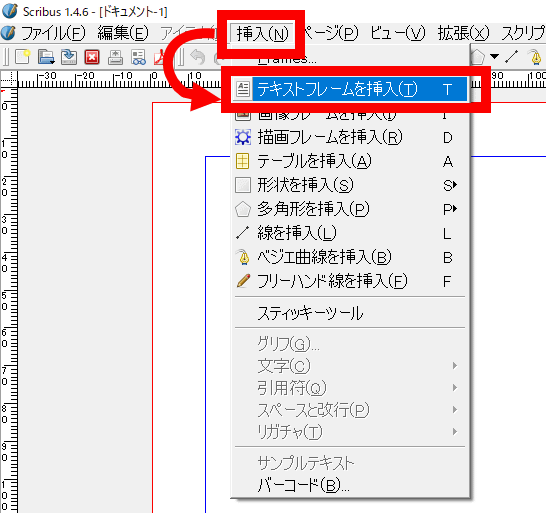Open the 挿入(N) menu
Image resolution: width=546 pixels, height=513 pixels.
coord(262,34)
